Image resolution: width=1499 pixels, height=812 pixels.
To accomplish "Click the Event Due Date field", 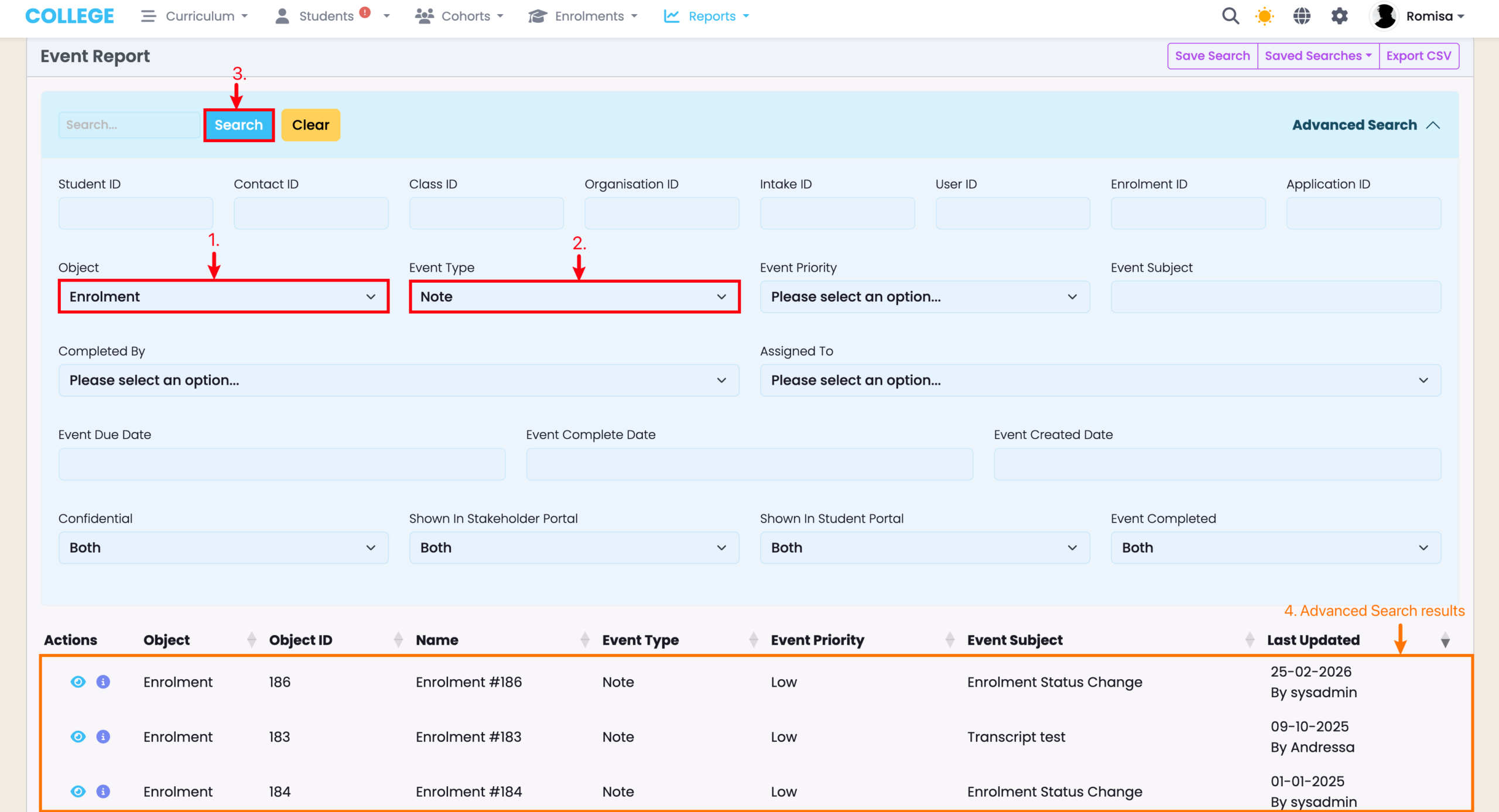I will click(x=282, y=464).
